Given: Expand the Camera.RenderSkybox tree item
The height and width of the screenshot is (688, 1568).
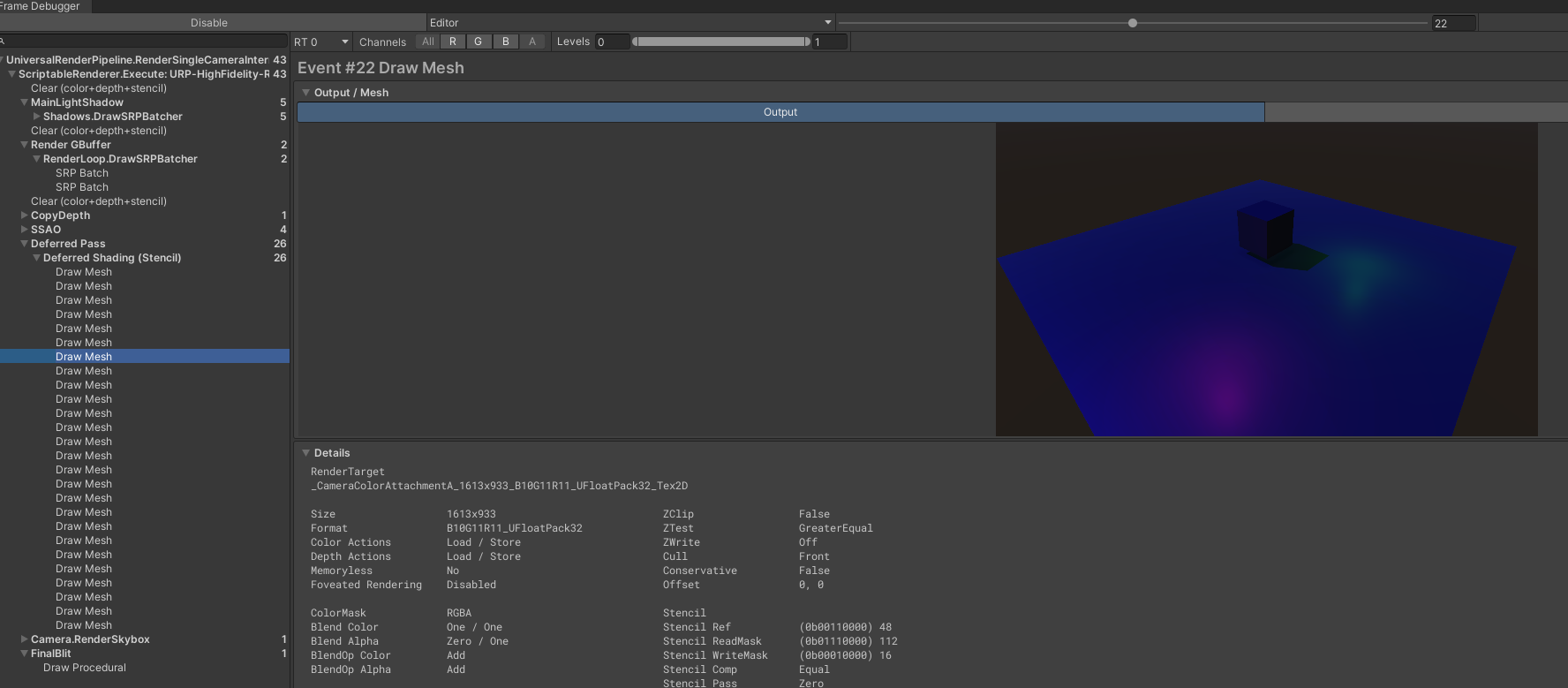Looking at the screenshot, I should [x=24, y=639].
